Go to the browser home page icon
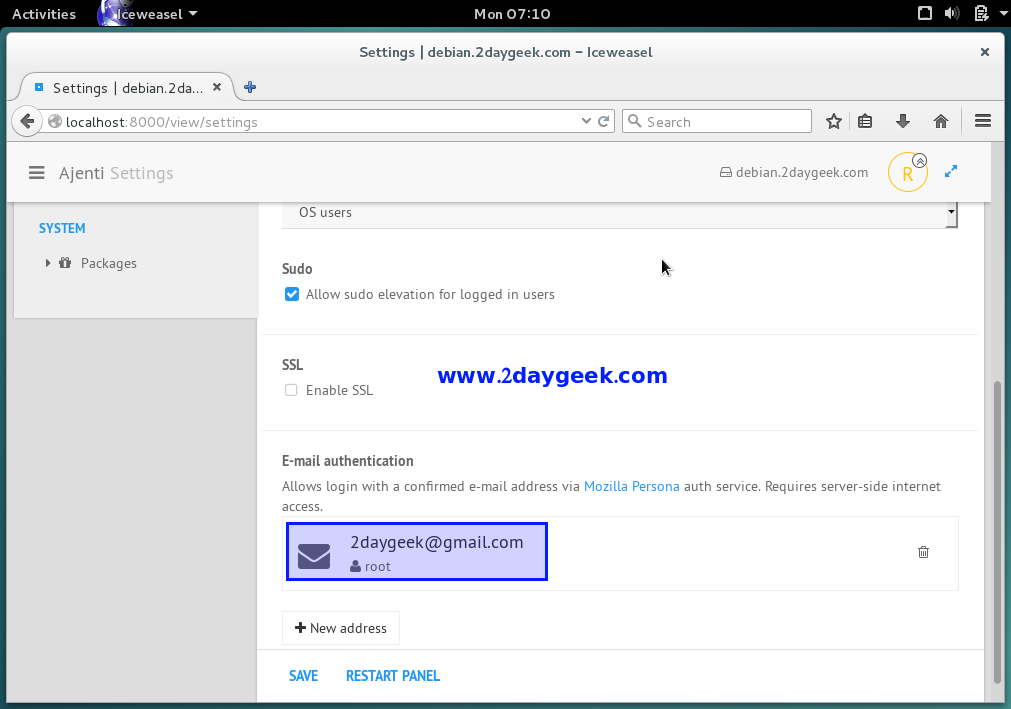 [941, 121]
